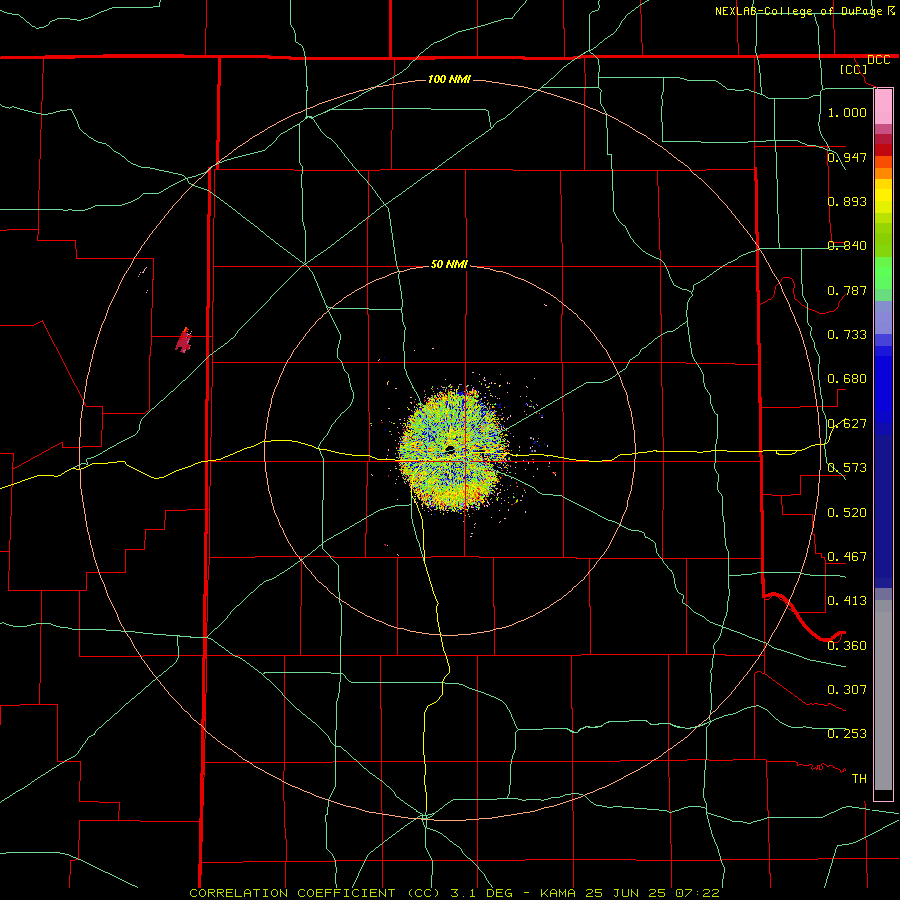The height and width of the screenshot is (900, 900).
Task: Click the magenta echo blob west of the radar
Action: click(x=184, y=340)
